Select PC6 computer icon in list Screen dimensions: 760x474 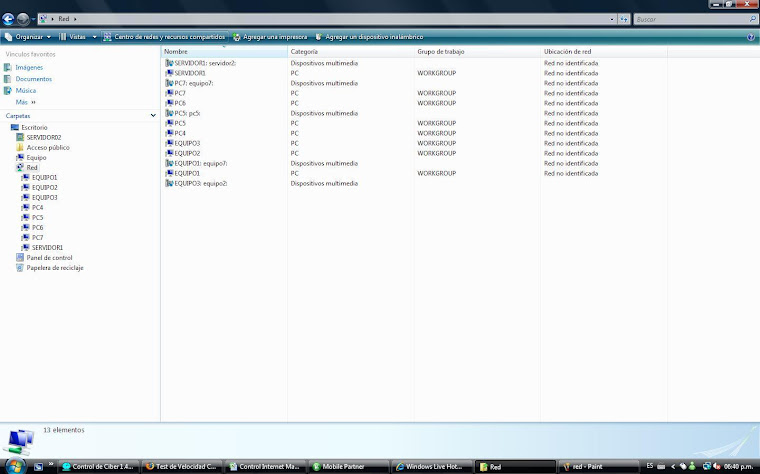[169, 103]
